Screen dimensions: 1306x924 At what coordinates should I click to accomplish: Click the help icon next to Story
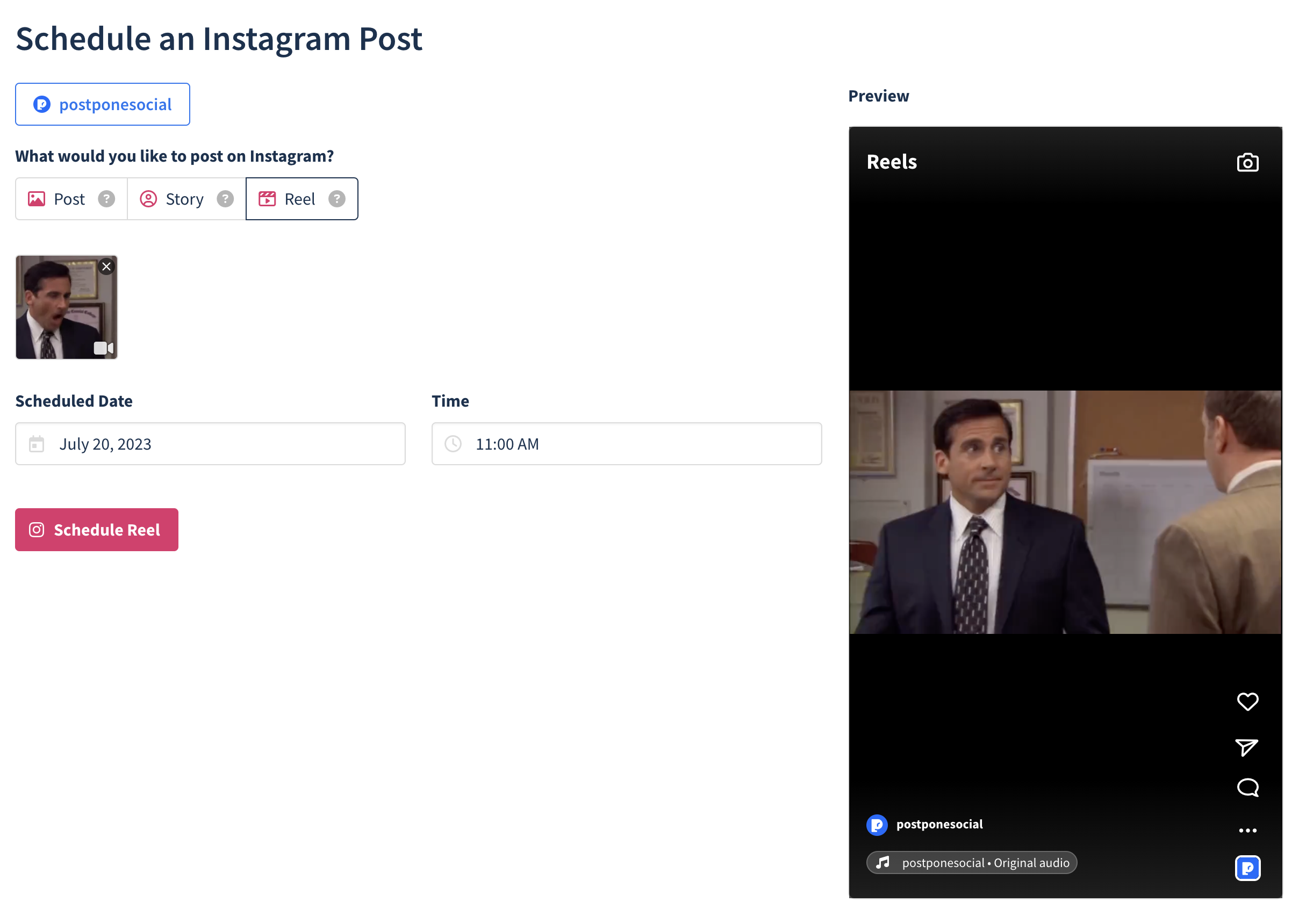(x=225, y=199)
